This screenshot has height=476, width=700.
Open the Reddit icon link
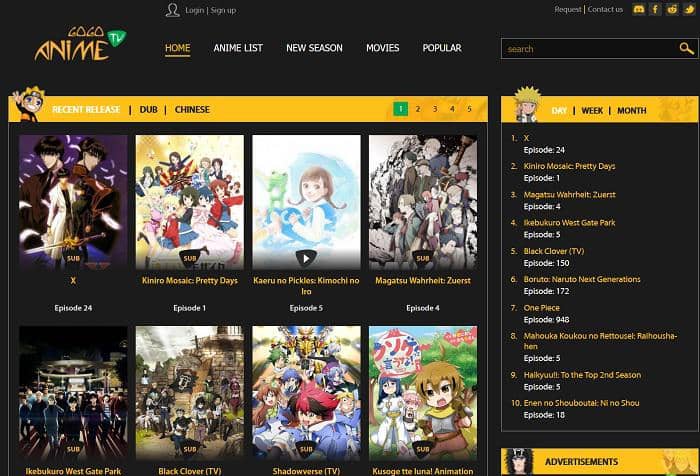(x=672, y=9)
